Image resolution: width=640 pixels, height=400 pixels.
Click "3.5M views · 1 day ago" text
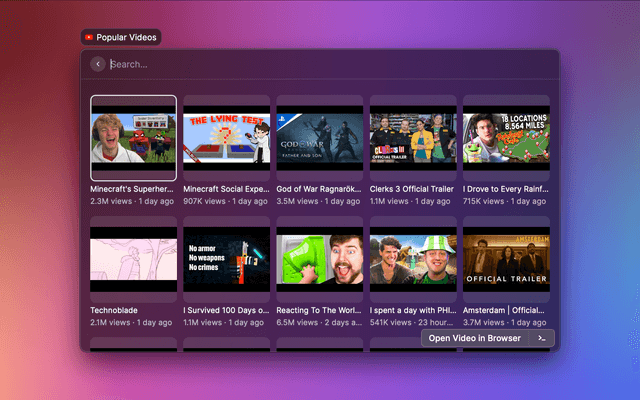318,201
